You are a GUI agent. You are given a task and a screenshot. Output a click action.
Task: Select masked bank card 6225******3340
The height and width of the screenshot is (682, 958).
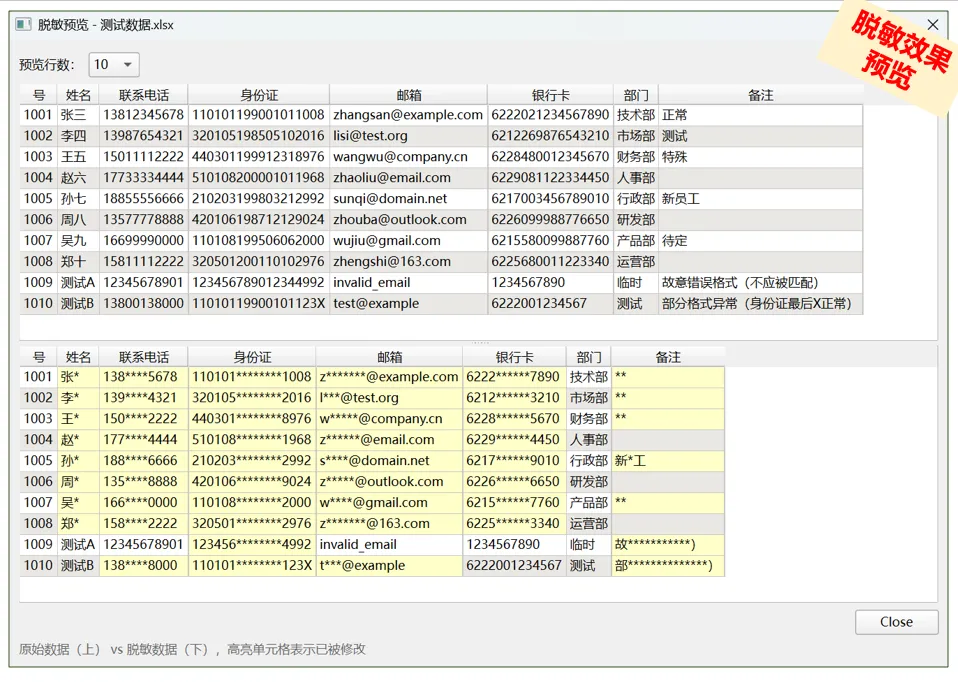[514, 524]
